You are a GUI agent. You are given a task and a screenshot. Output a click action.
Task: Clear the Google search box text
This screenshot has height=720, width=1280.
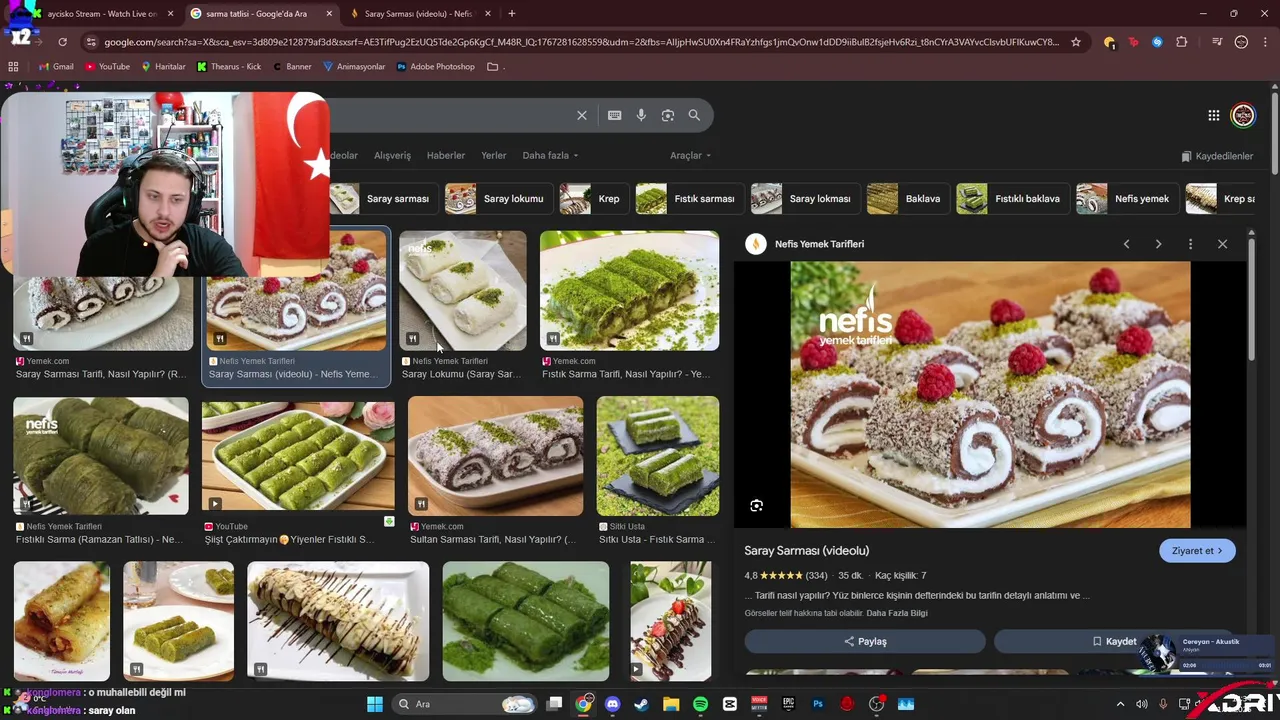(581, 115)
